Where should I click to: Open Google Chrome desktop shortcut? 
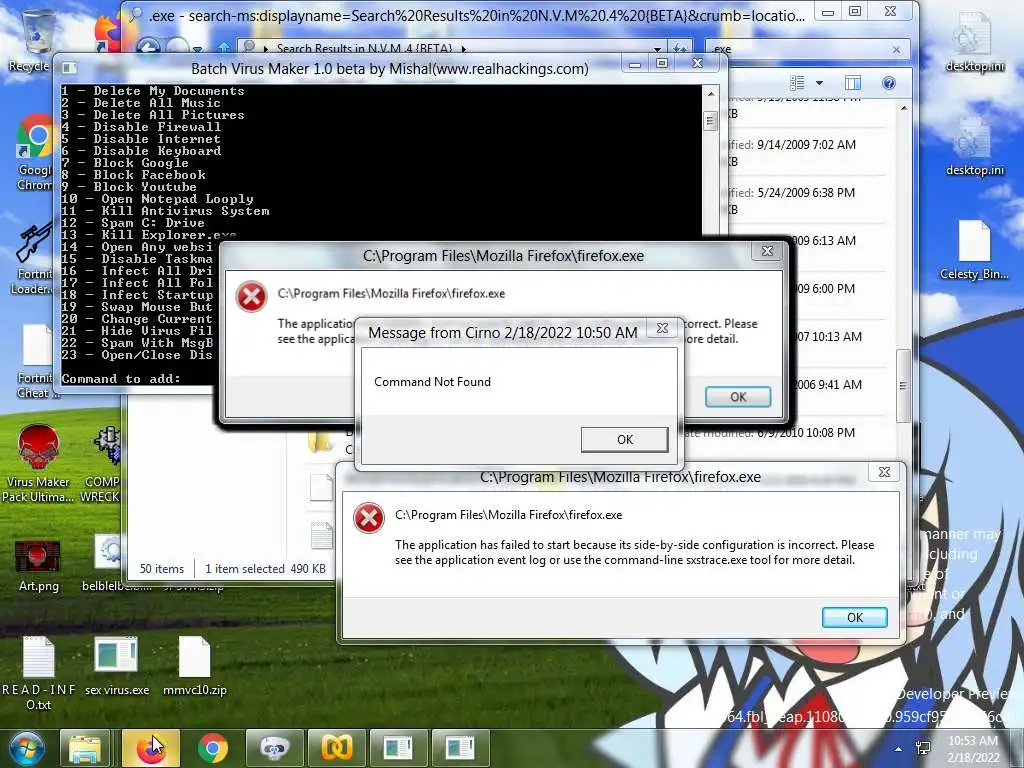point(34,150)
